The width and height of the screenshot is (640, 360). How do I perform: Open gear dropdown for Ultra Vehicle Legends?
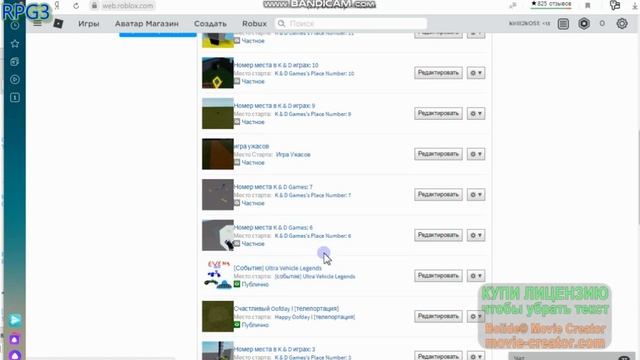(x=476, y=276)
